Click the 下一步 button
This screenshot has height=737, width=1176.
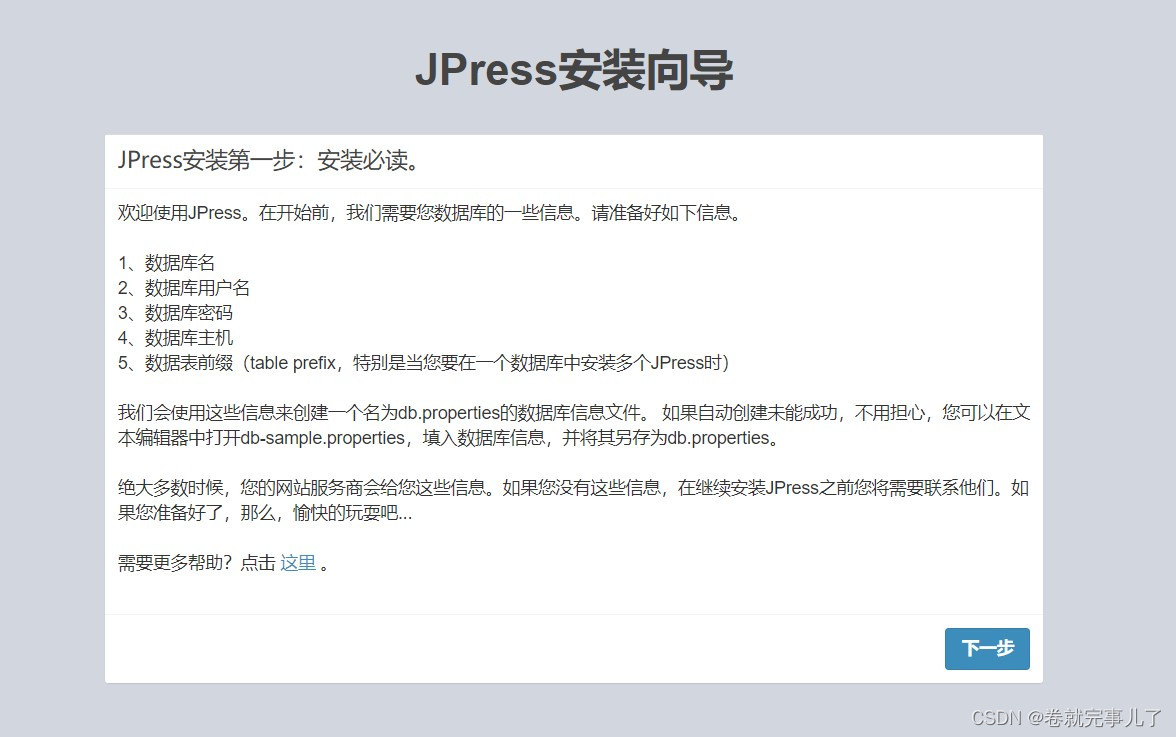tap(987, 649)
